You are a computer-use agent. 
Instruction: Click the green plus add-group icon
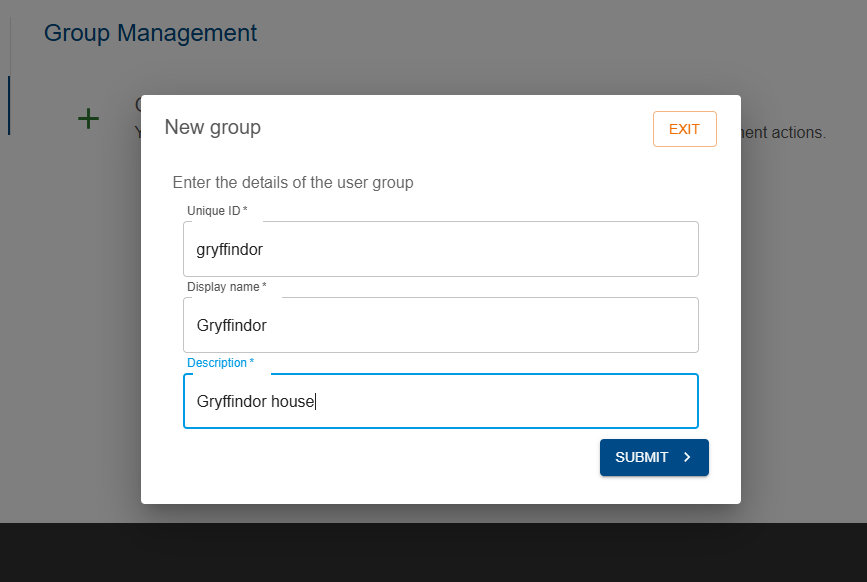[88, 119]
